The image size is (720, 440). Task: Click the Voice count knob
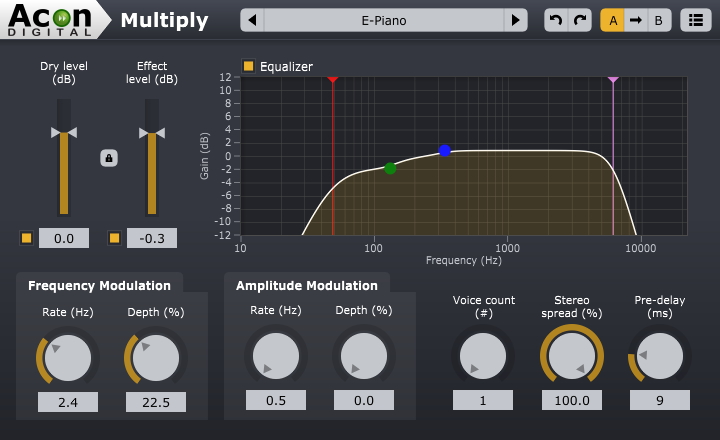483,356
